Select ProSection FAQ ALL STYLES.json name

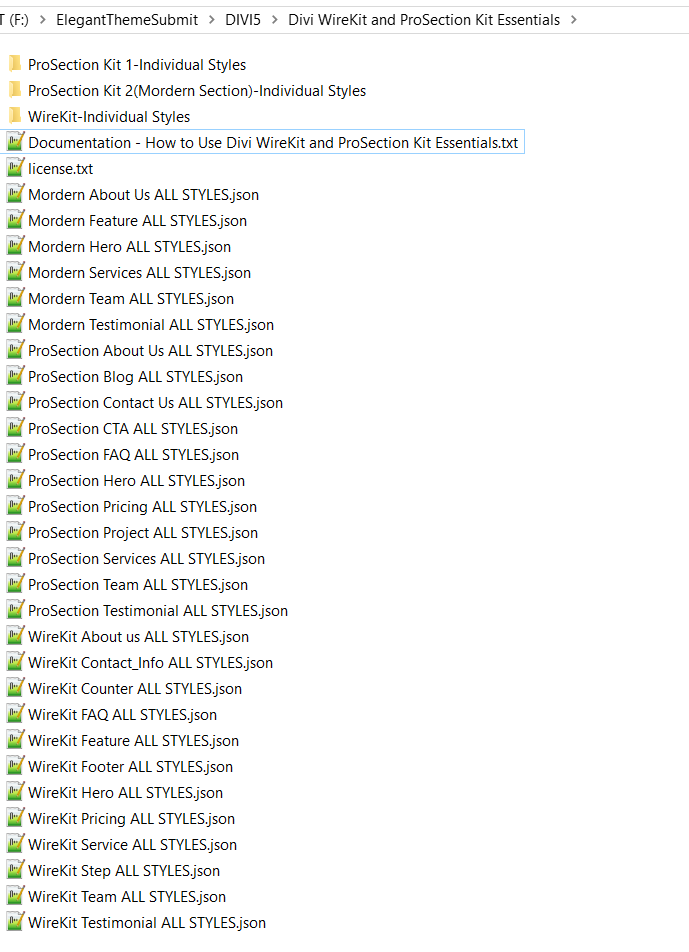(x=134, y=455)
